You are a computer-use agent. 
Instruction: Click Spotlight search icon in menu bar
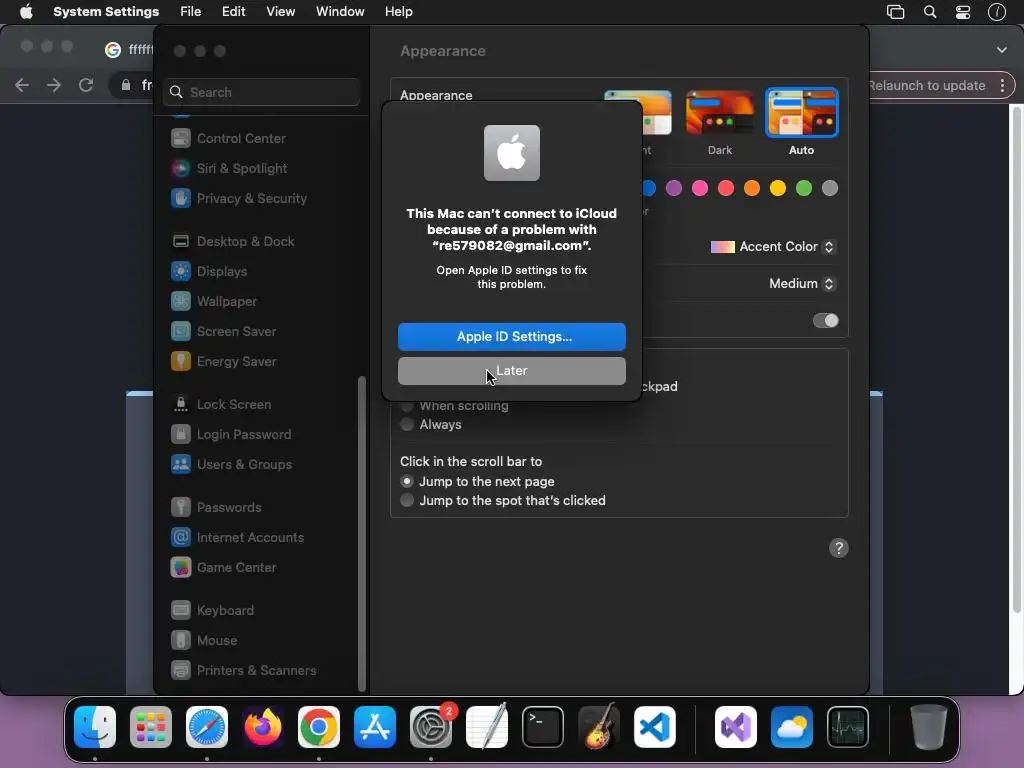coord(930,12)
